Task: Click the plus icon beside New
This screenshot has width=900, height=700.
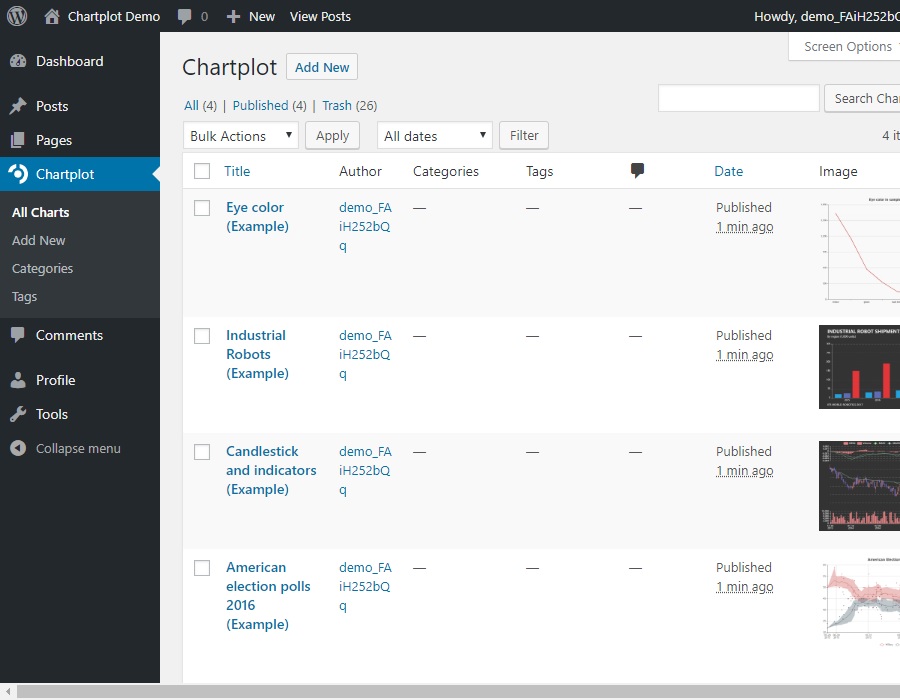Action: coord(233,17)
